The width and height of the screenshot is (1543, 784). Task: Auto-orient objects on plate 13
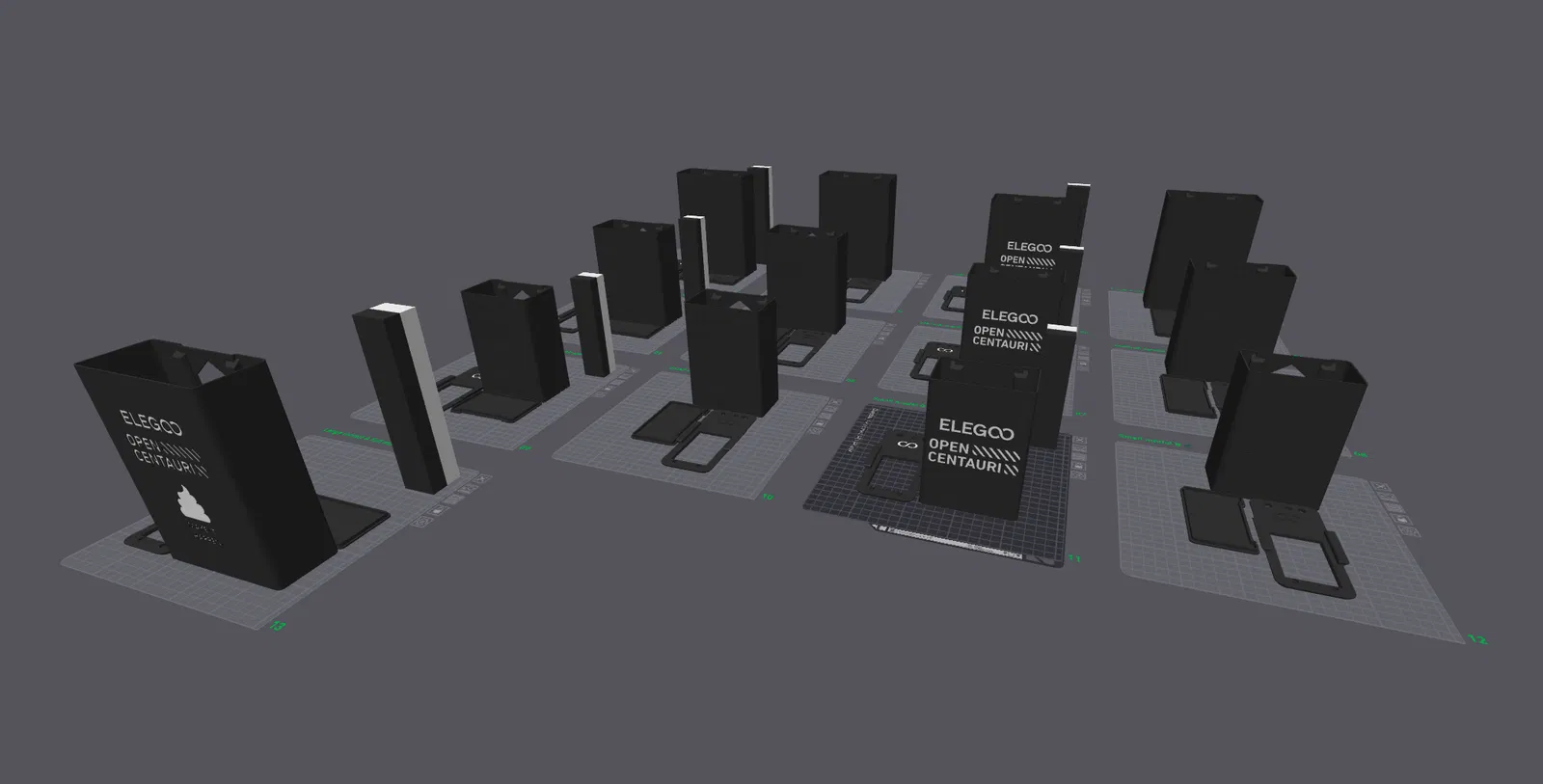point(469,489)
